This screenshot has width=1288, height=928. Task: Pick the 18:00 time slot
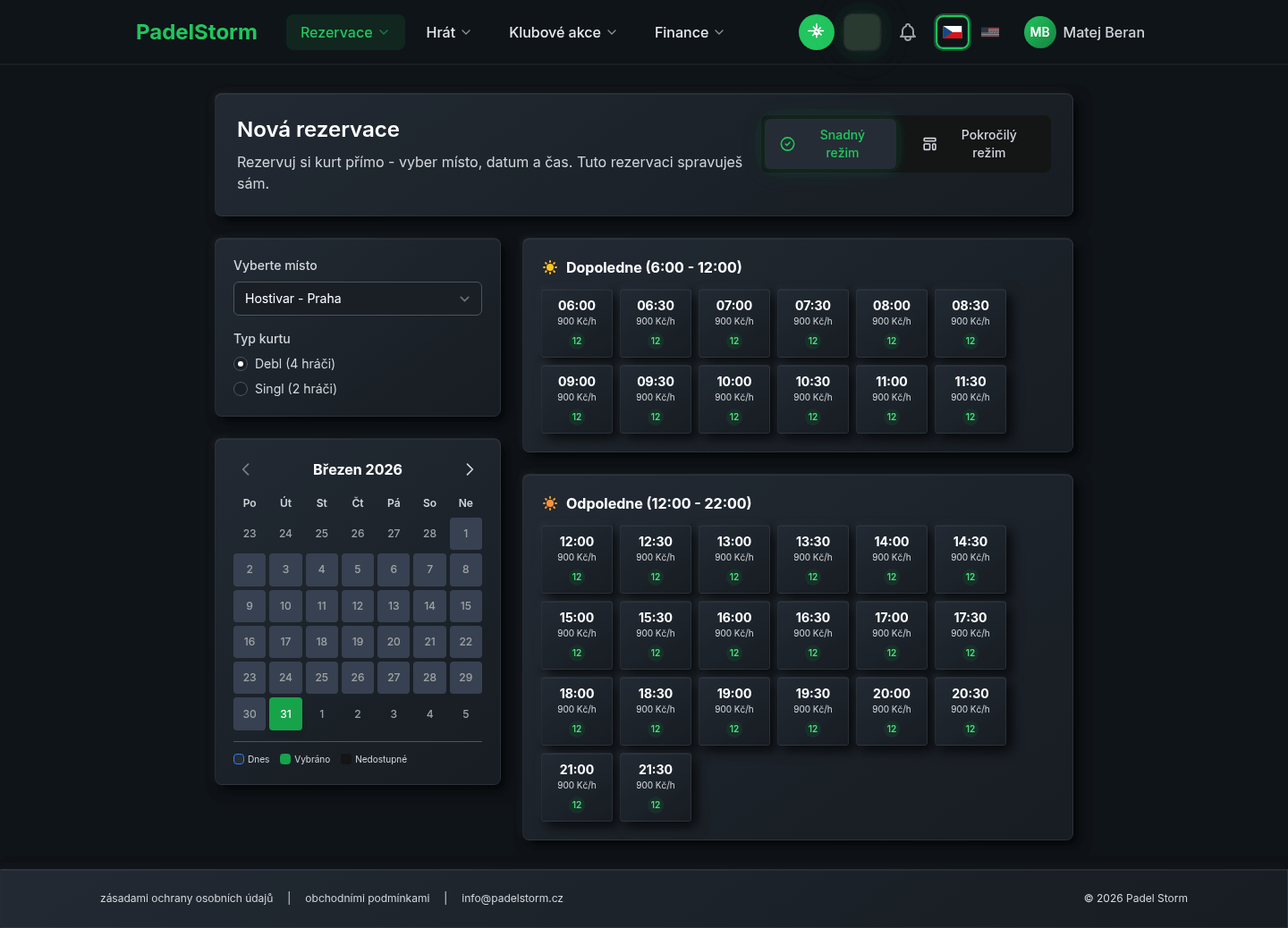click(577, 712)
